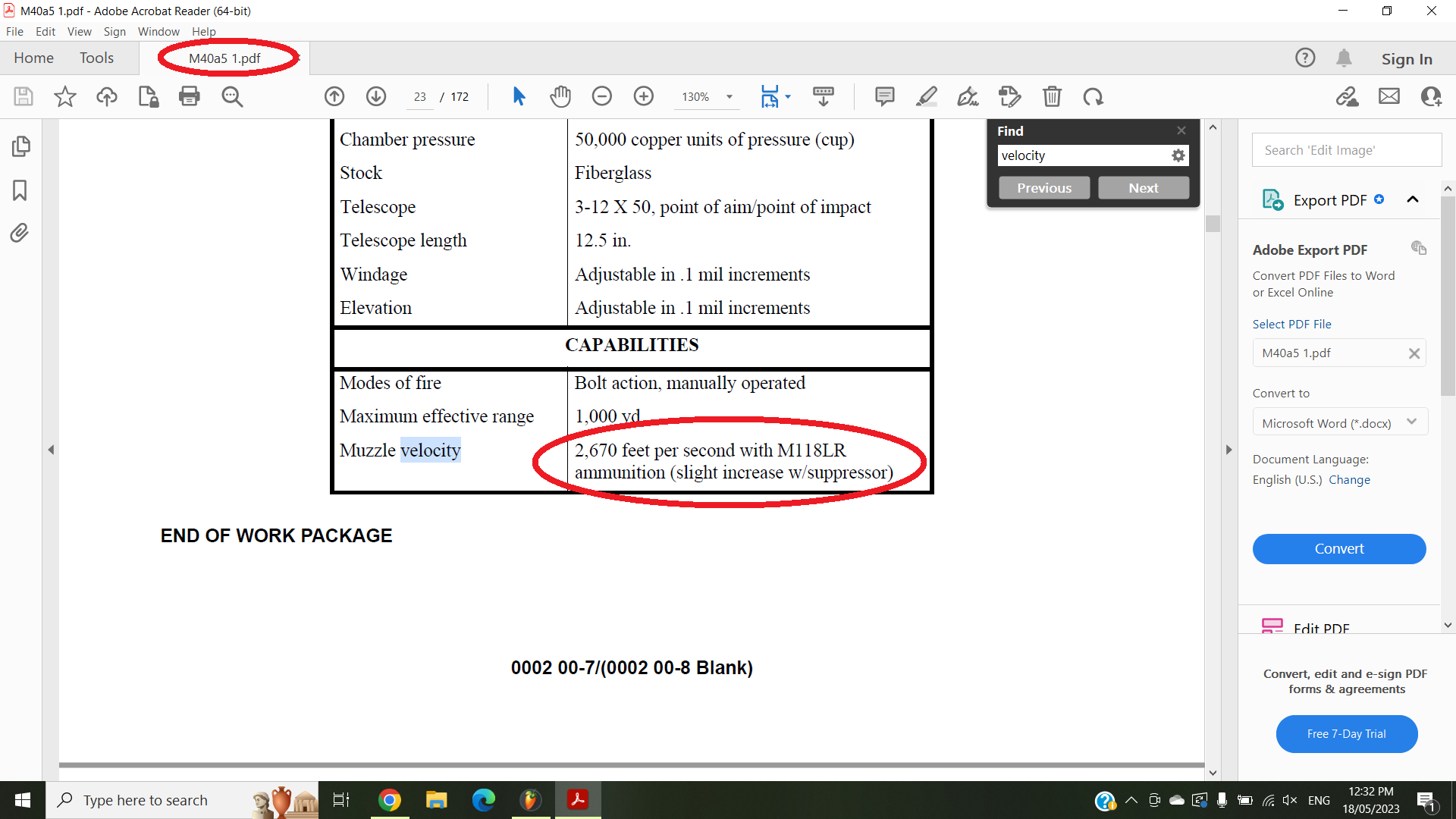Click the Next find result button

point(1144,188)
